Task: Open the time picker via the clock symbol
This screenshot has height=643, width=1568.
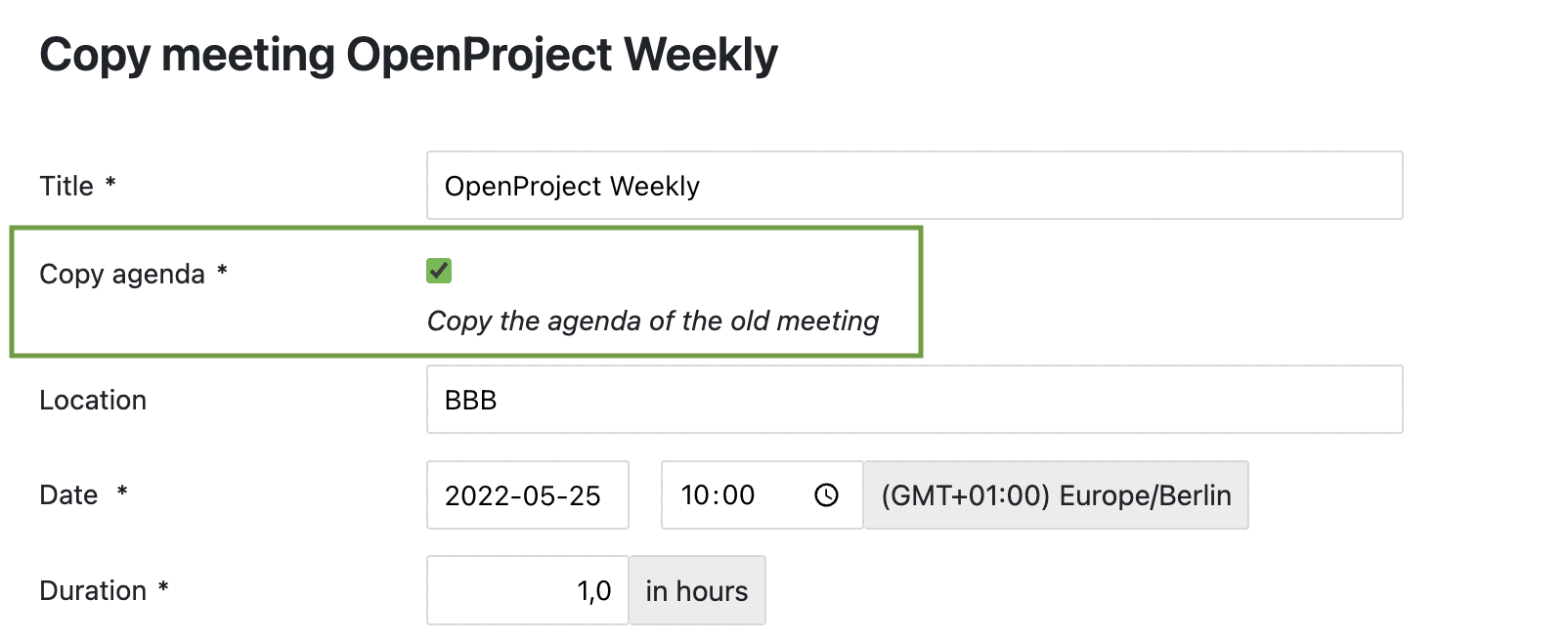Action: 826,495
